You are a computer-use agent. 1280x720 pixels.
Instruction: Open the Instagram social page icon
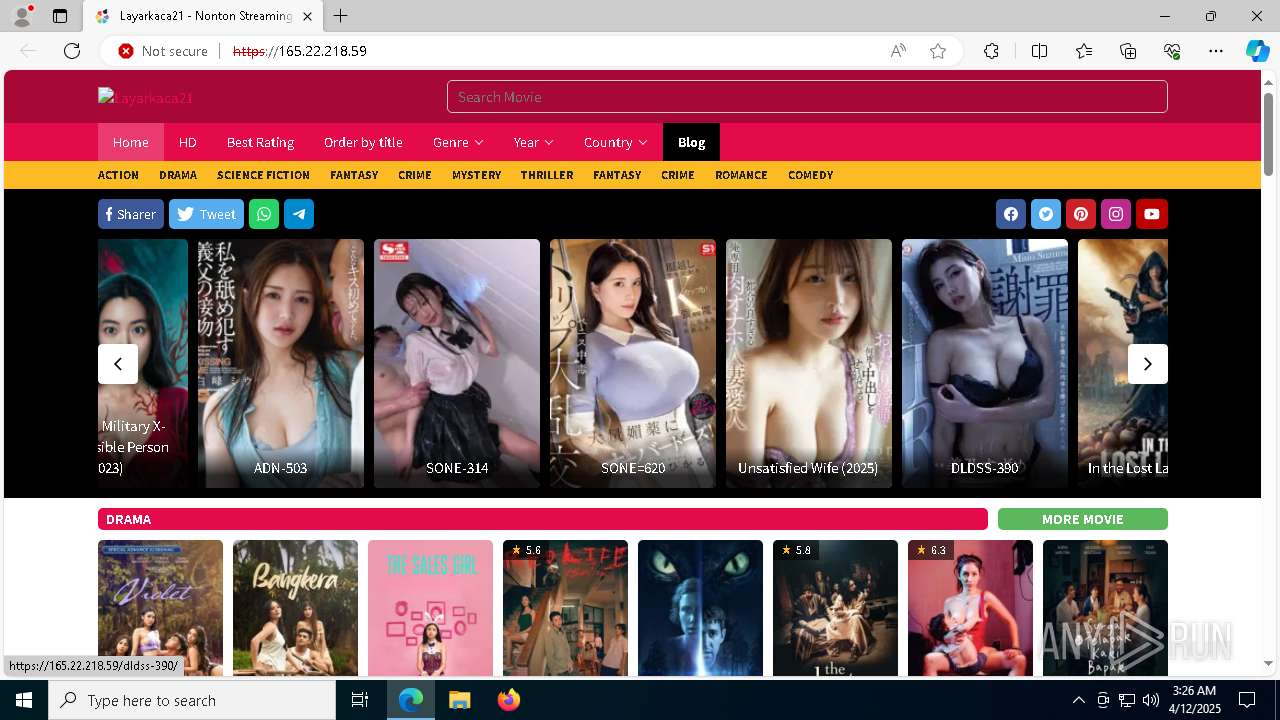click(1116, 214)
